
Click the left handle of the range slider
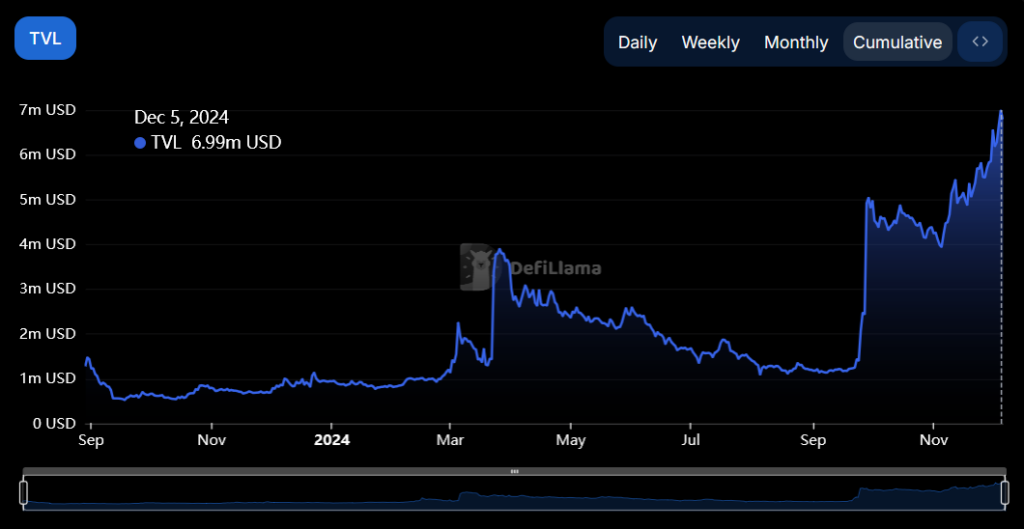(24, 493)
